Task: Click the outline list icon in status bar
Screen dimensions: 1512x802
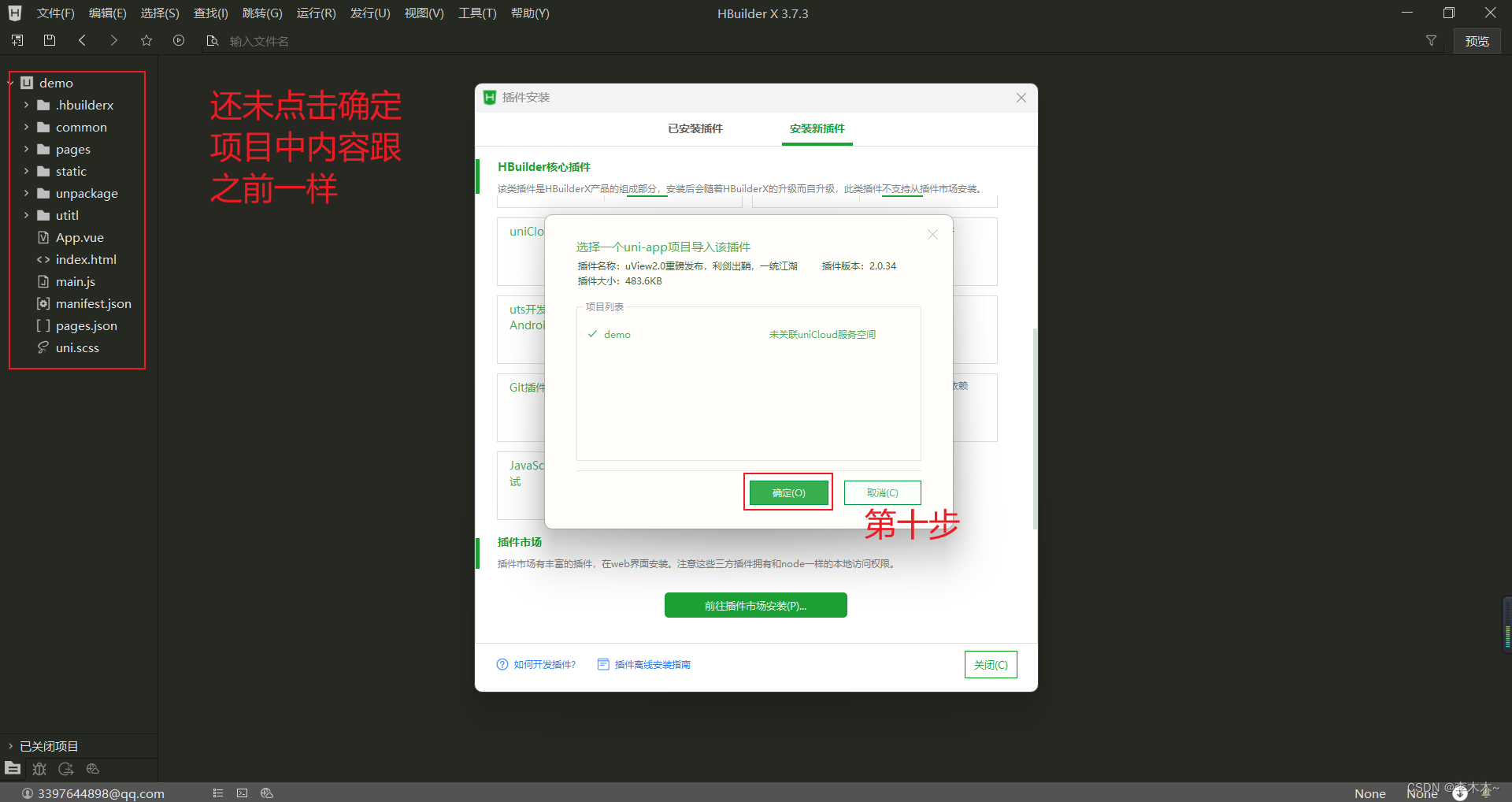Action: 218,793
